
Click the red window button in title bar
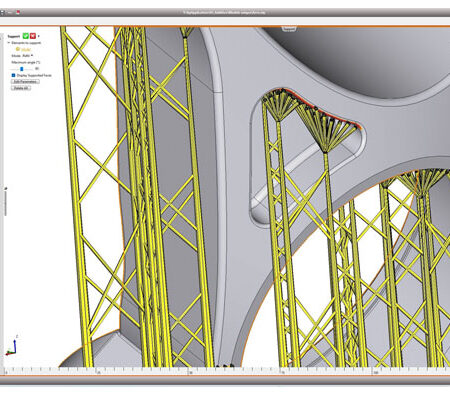(x=18, y=12)
